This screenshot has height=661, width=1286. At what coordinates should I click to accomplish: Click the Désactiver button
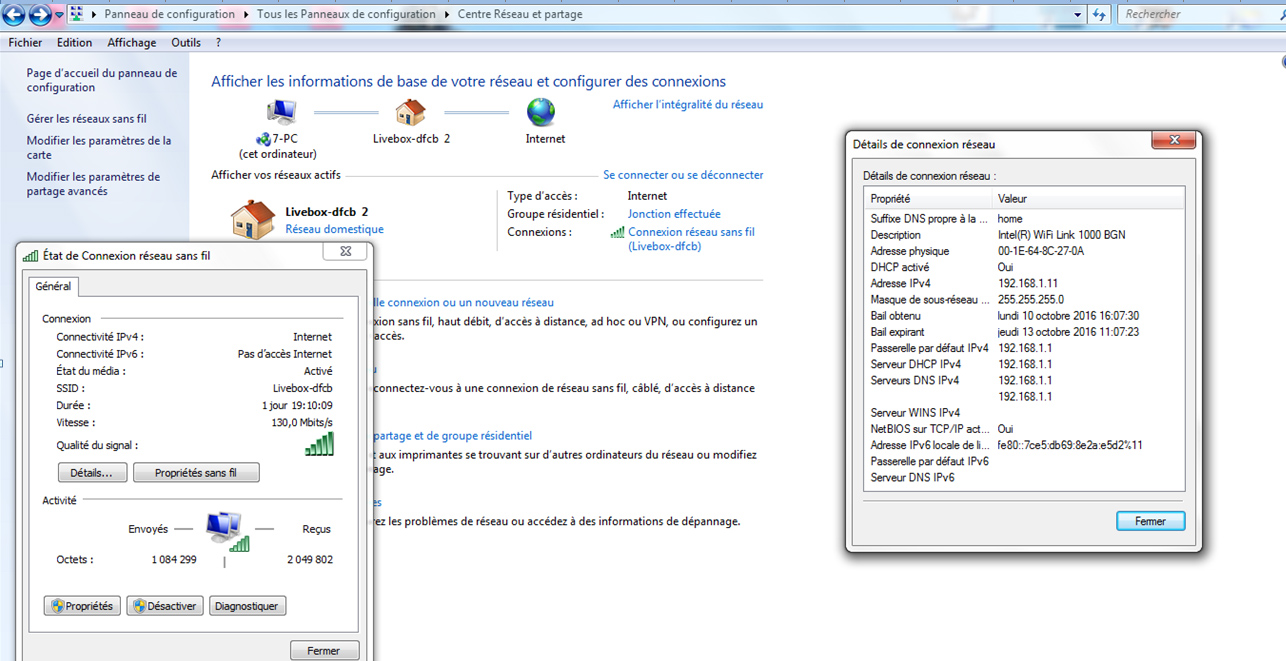click(165, 606)
